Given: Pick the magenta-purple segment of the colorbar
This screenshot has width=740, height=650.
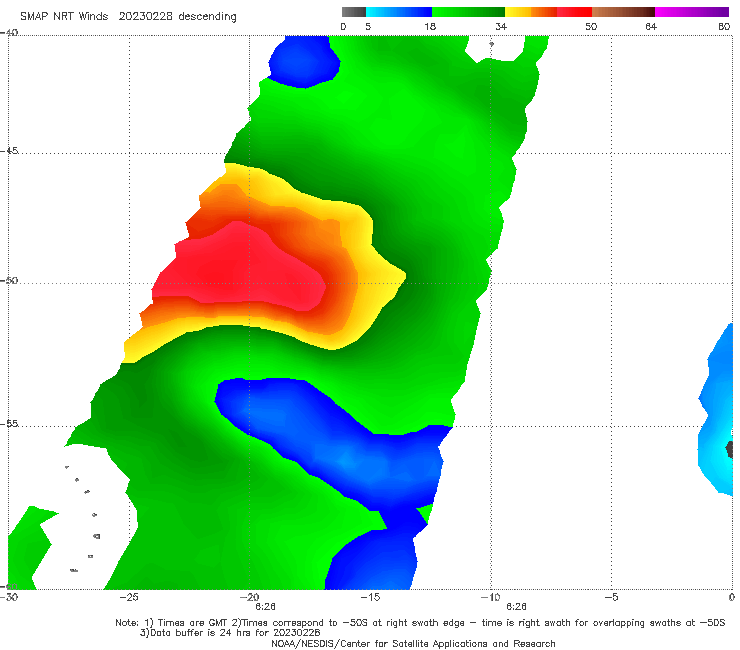Looking at the screenshot, I should 692,12.
